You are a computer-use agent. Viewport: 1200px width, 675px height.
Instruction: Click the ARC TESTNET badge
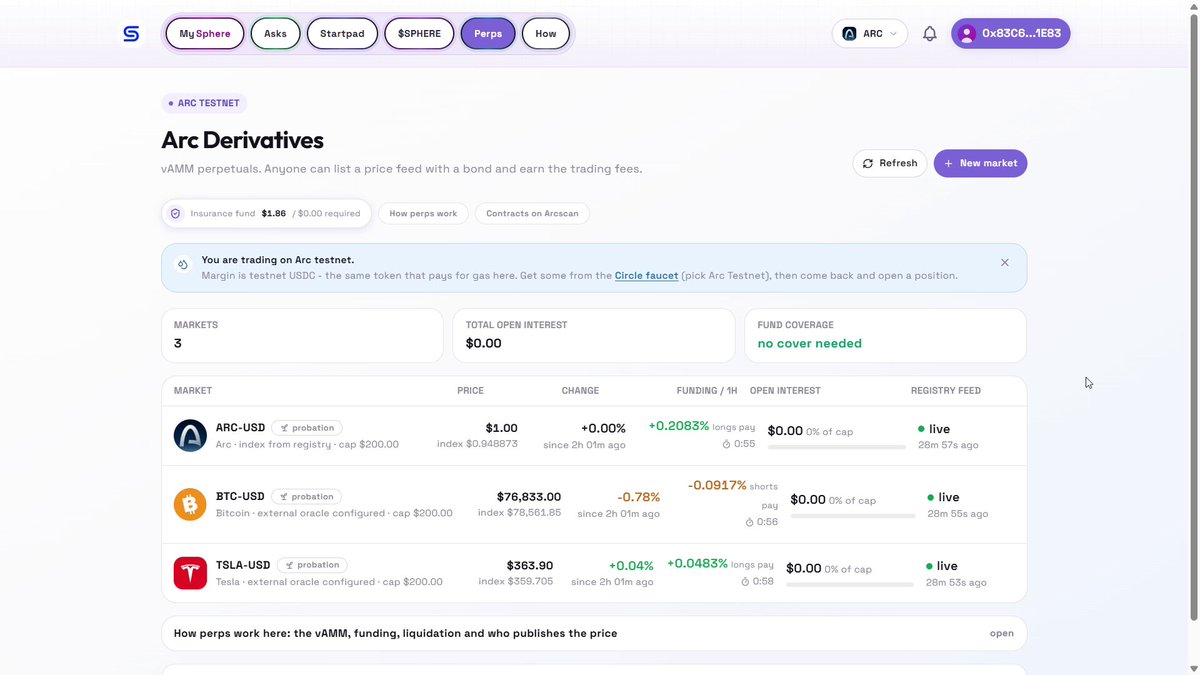point(205,103)
